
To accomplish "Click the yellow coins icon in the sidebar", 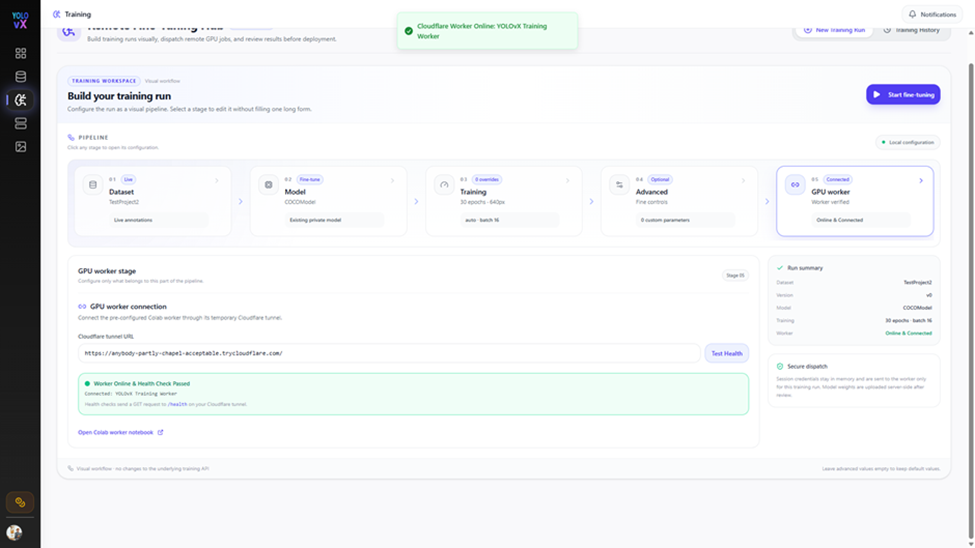I will point(20,502).
